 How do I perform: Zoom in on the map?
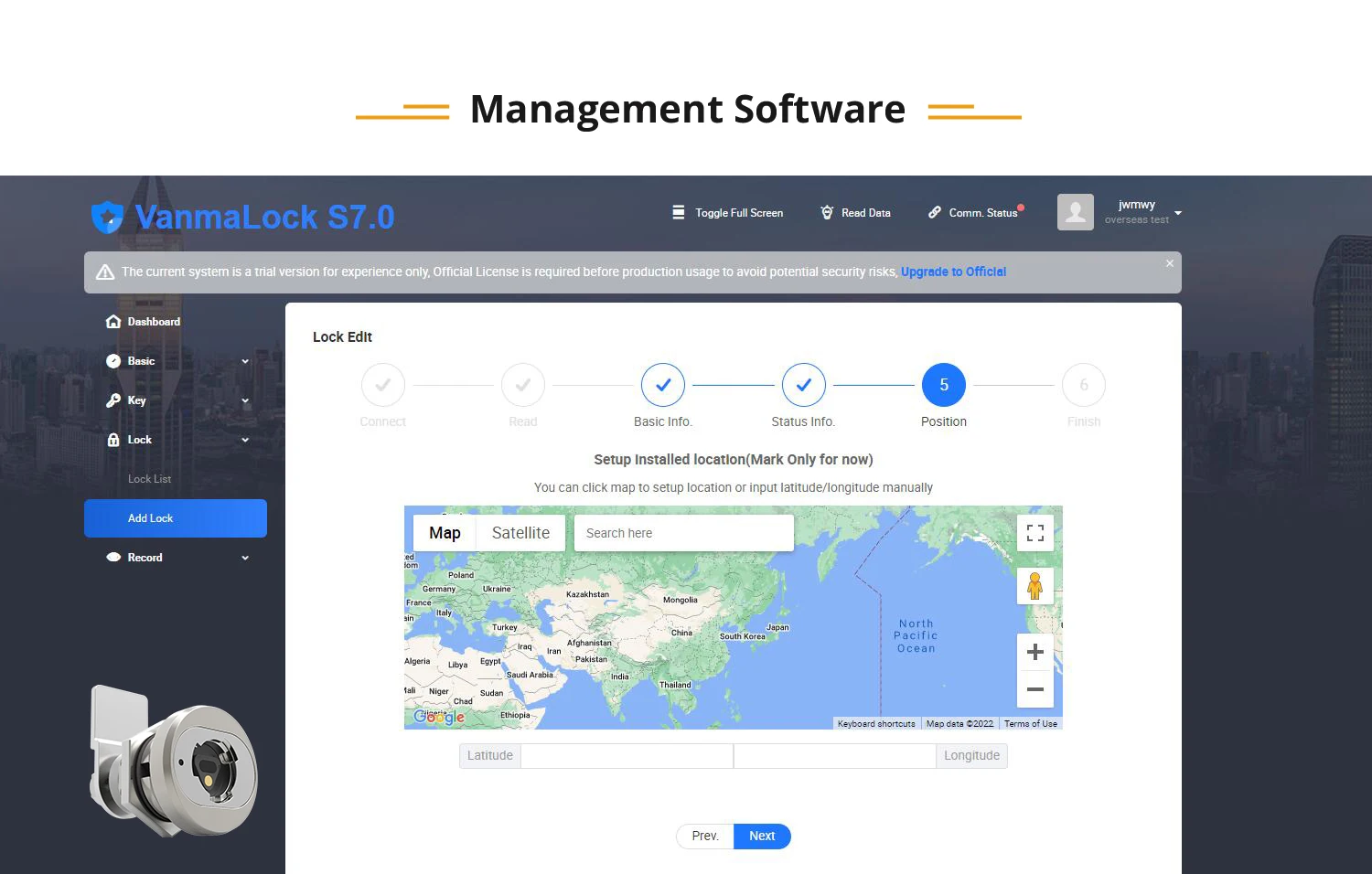pyautogui.click(x=1035, y=652)
